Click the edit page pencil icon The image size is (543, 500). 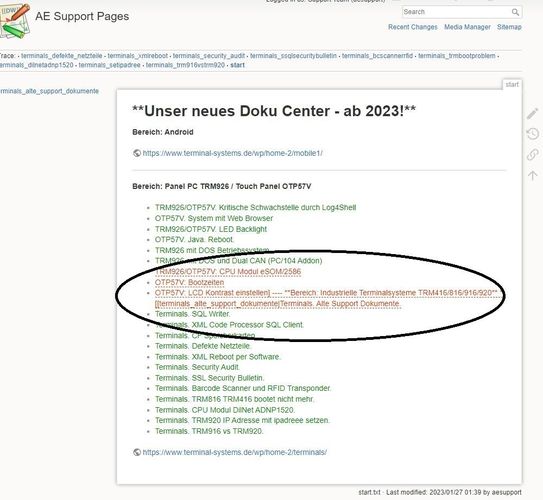pos(533,114)
